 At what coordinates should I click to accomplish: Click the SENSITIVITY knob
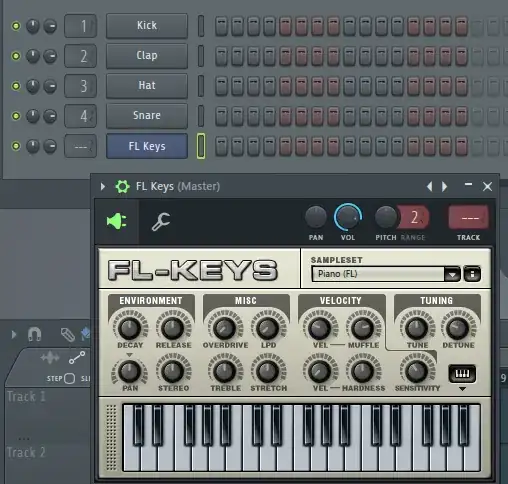(x=417, y=371)
